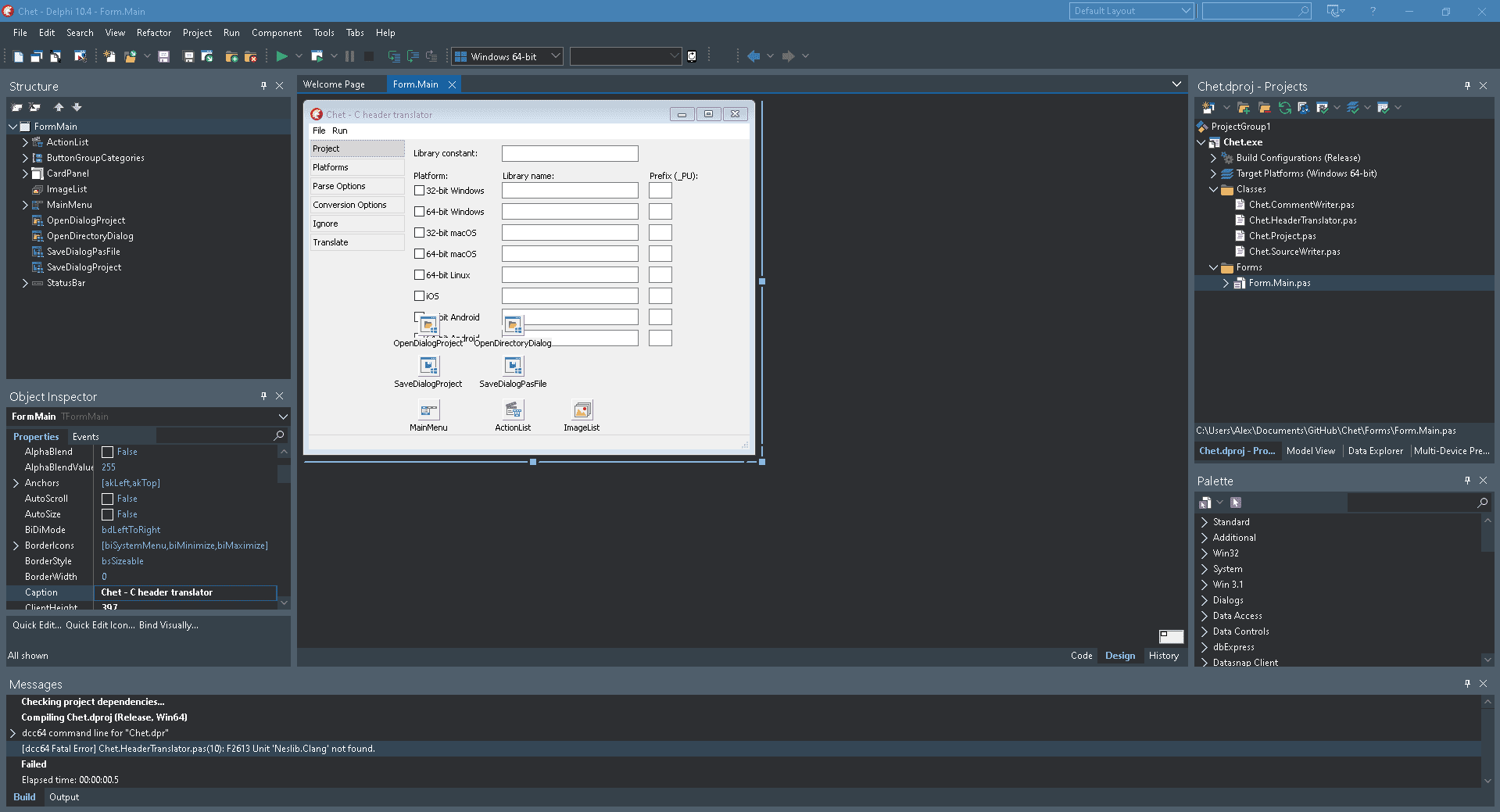Toggle the AlphaBlend property checkbox
This screenshot has height=812, width=1500.
point(108,453)
